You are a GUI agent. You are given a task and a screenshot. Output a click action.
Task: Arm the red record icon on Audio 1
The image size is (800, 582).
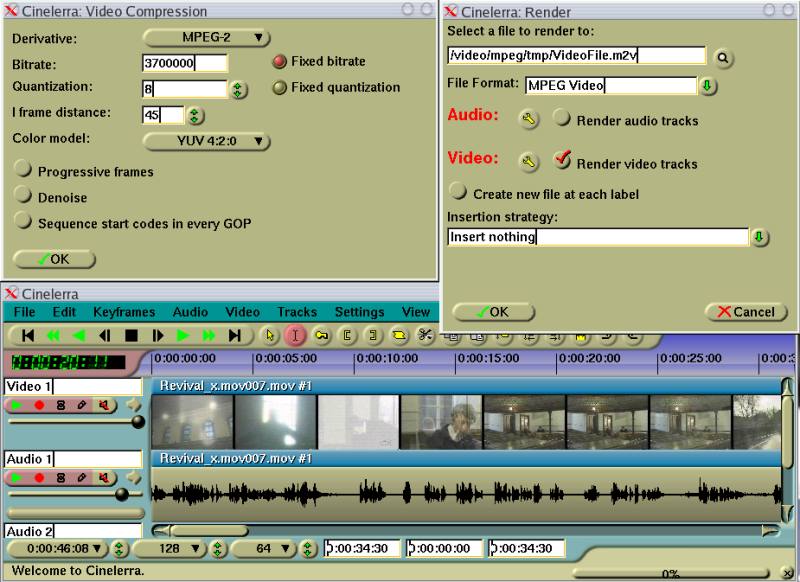(39, 478)
